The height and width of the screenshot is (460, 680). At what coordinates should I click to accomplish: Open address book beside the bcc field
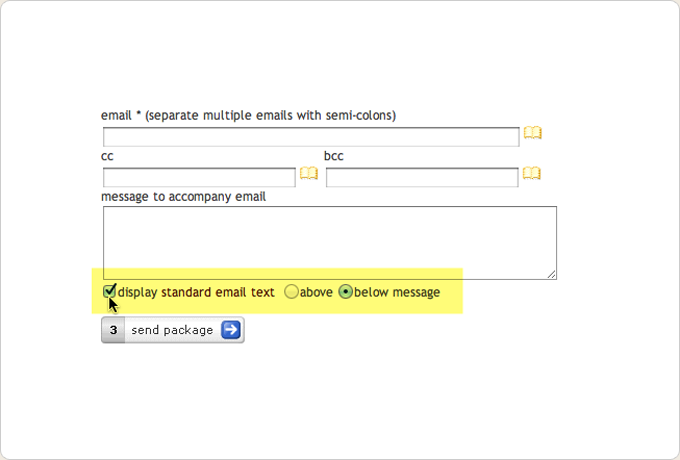[x=532, y=173]
